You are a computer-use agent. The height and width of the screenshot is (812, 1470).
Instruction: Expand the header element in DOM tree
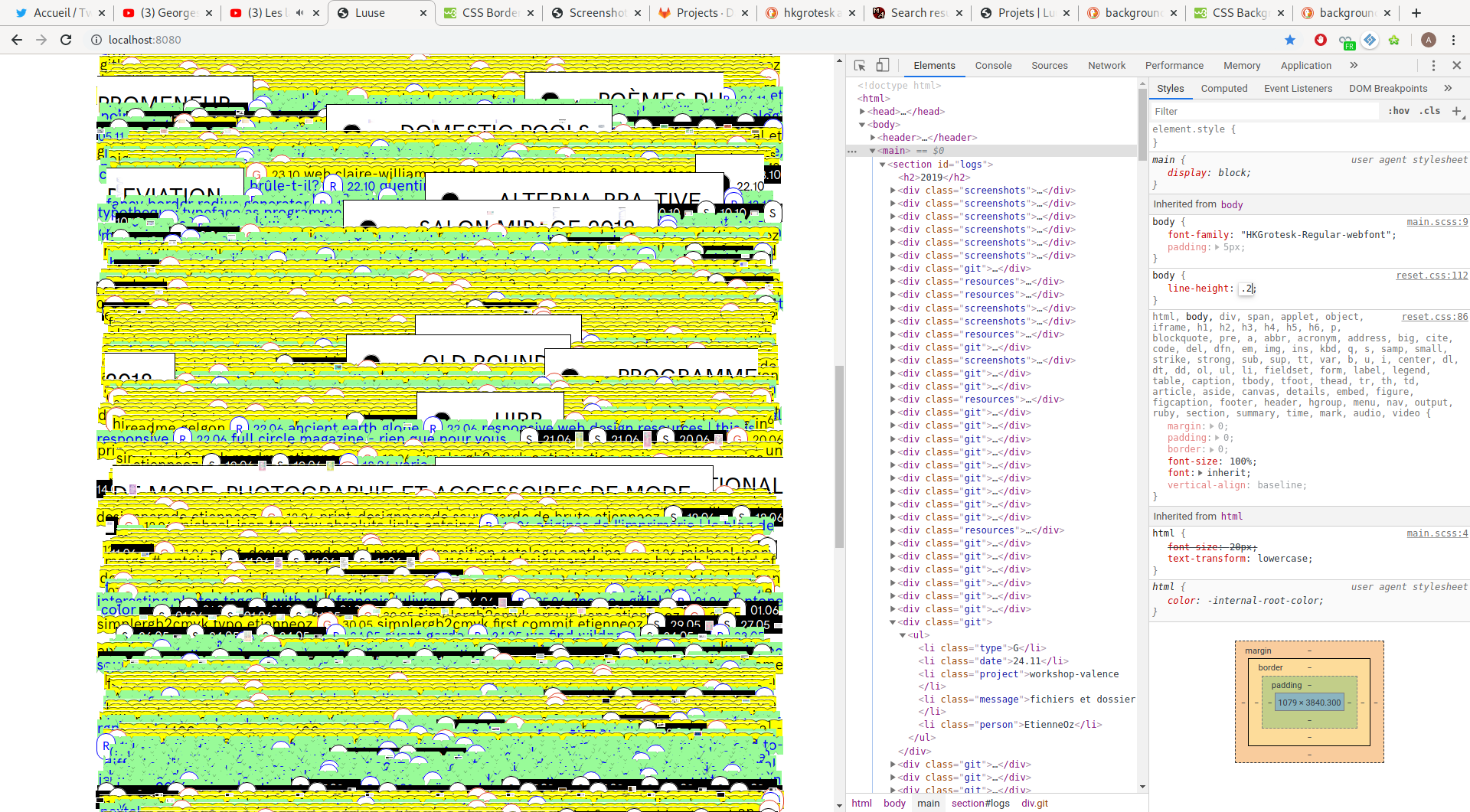873,138
